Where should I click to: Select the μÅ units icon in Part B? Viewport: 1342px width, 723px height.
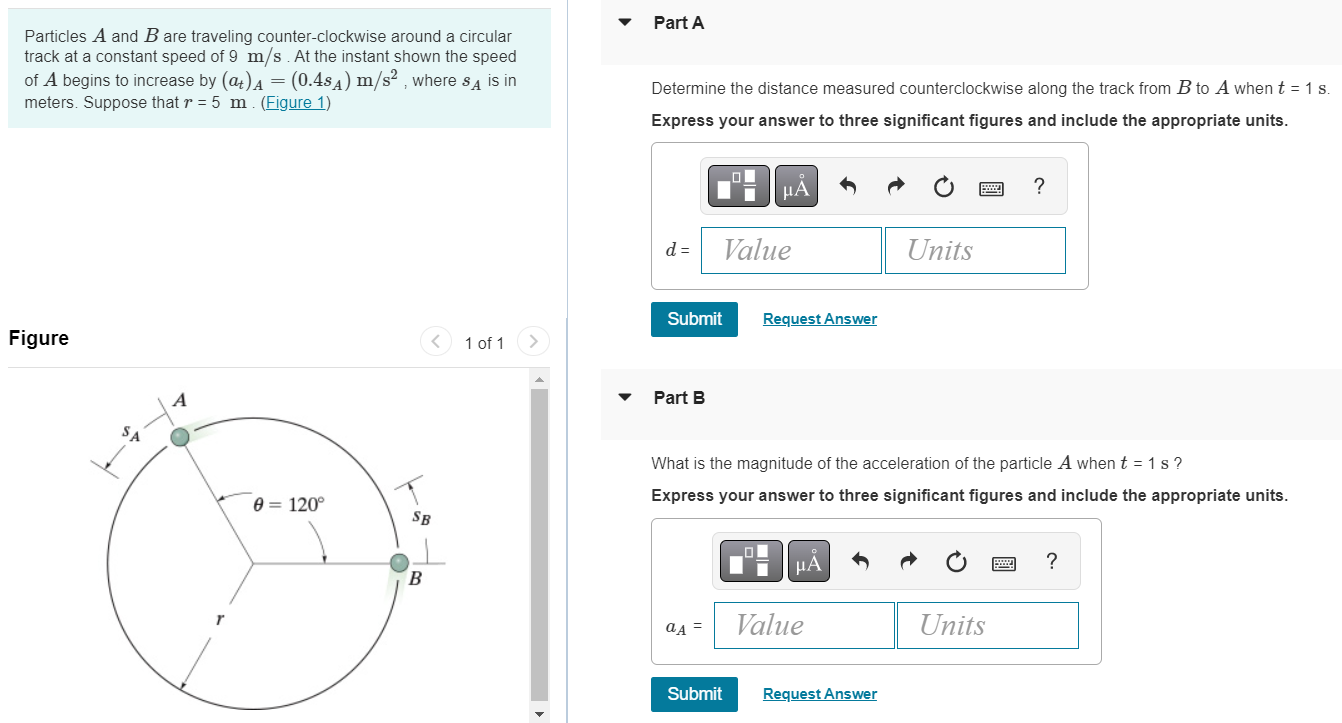808,560
